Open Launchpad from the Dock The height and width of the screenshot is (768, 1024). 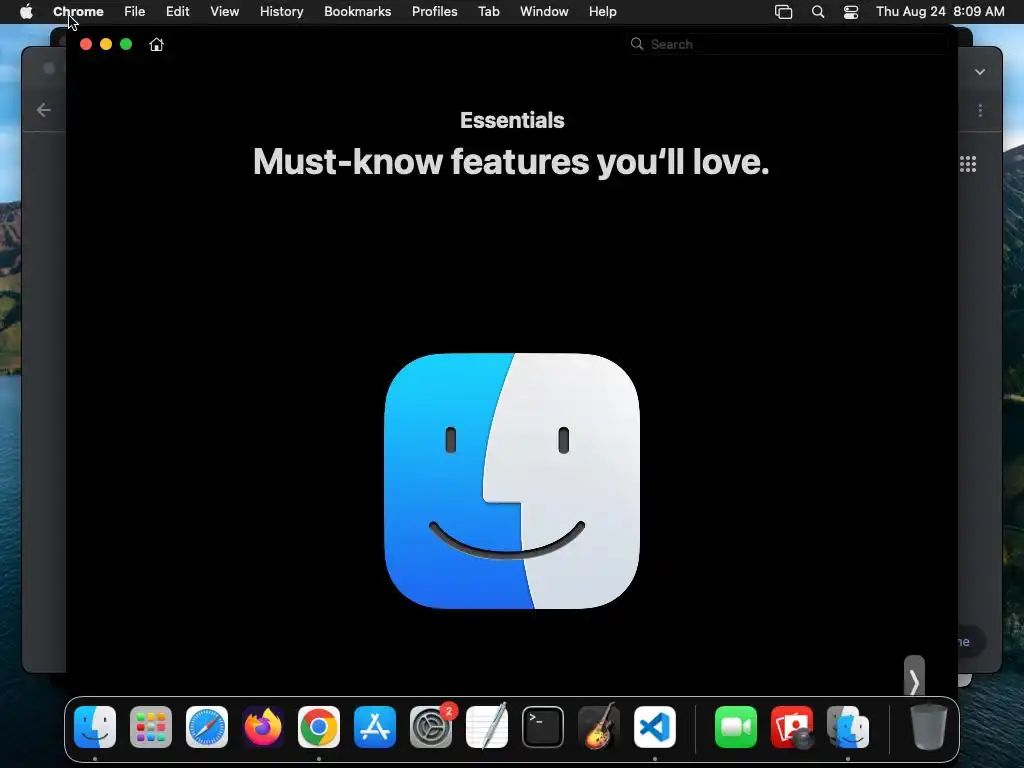[151, 727]
